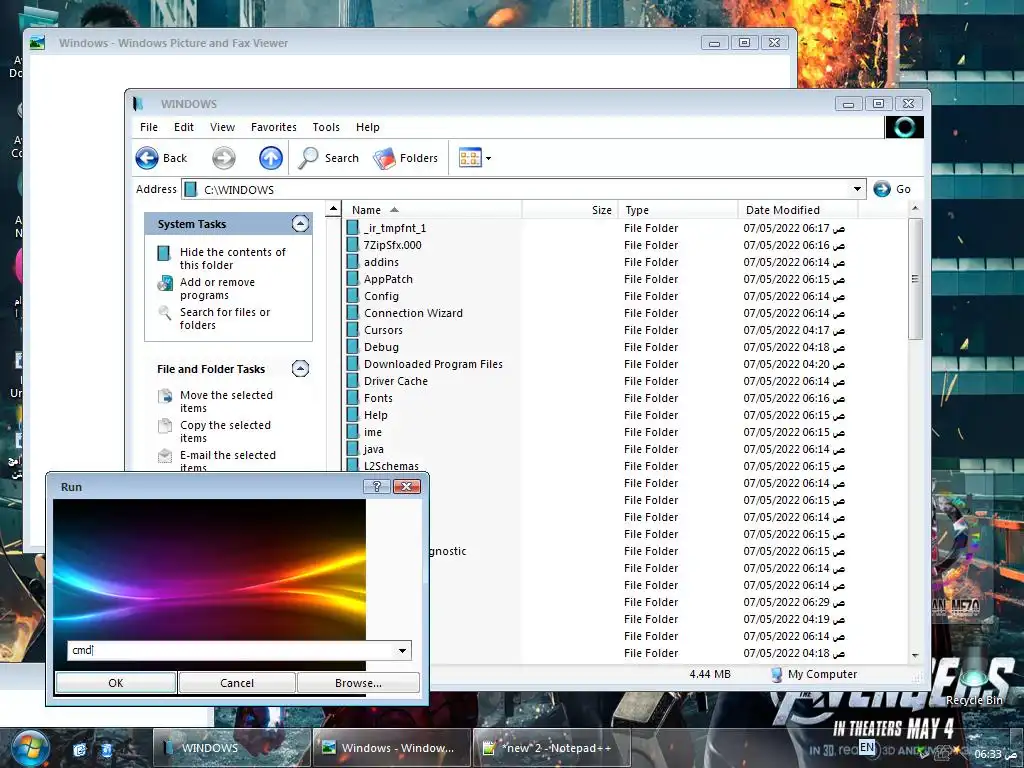Open the Favorites menu
The image size is (1024, 768).
(274, 127)
